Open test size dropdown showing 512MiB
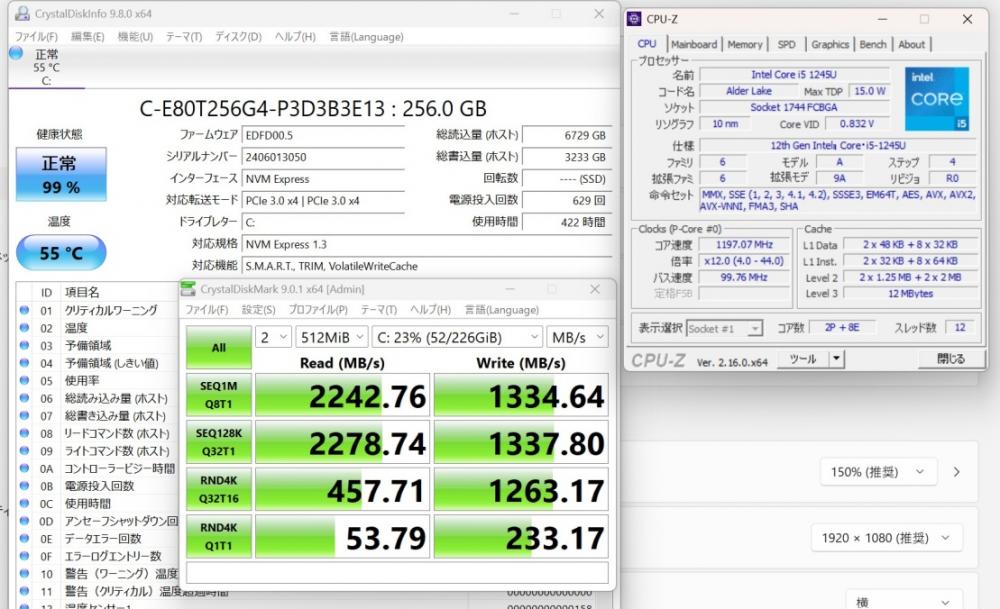The image size is (1000, 609). coord(332,337)
